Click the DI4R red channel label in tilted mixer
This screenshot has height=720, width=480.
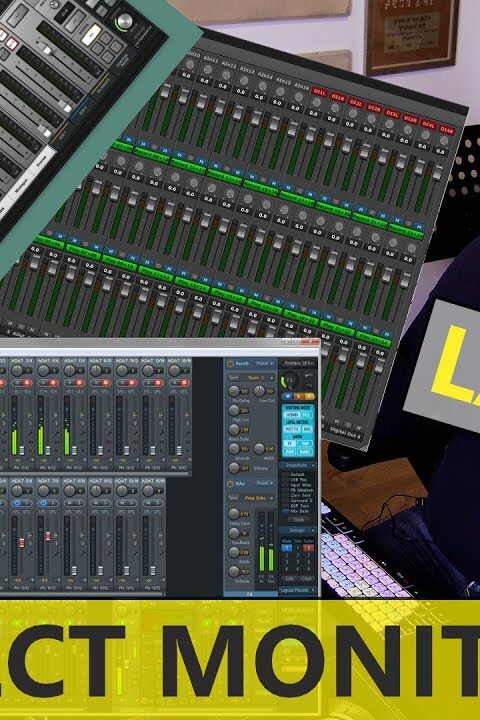(447, 130)
